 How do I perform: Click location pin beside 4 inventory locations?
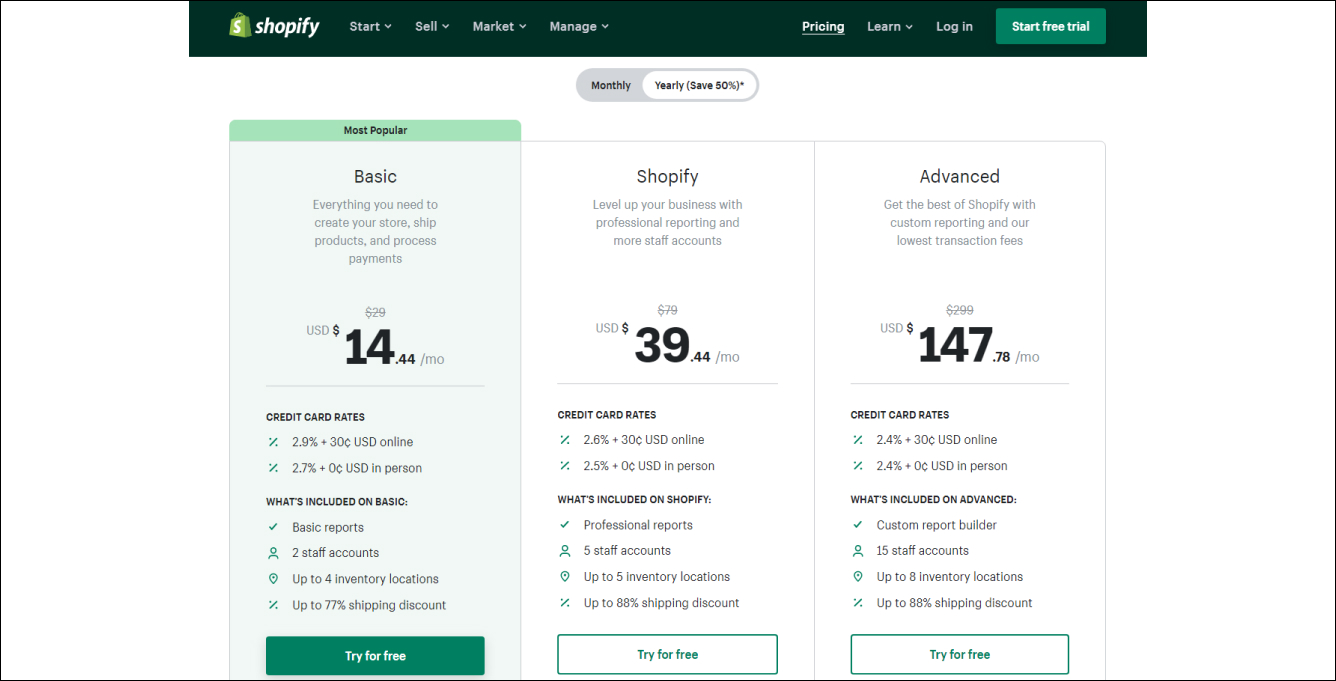click(273, 579)
